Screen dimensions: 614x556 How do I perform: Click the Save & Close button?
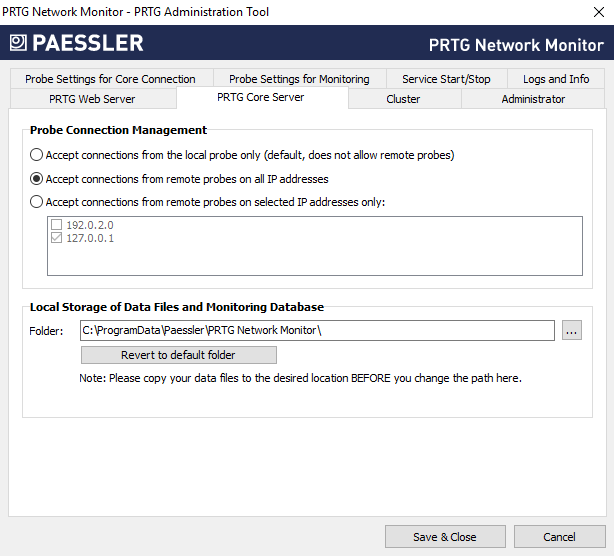[445, 537]
